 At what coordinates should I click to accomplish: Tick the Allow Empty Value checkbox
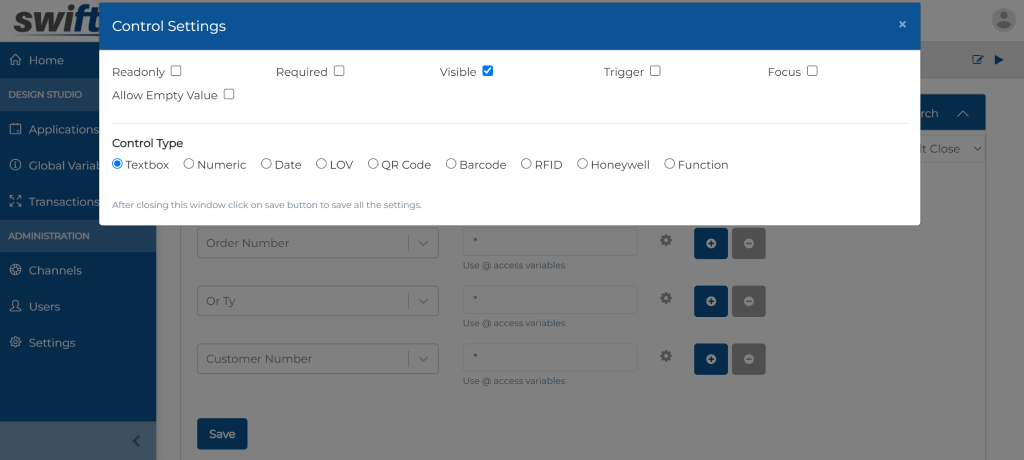(x=229, y=94)
